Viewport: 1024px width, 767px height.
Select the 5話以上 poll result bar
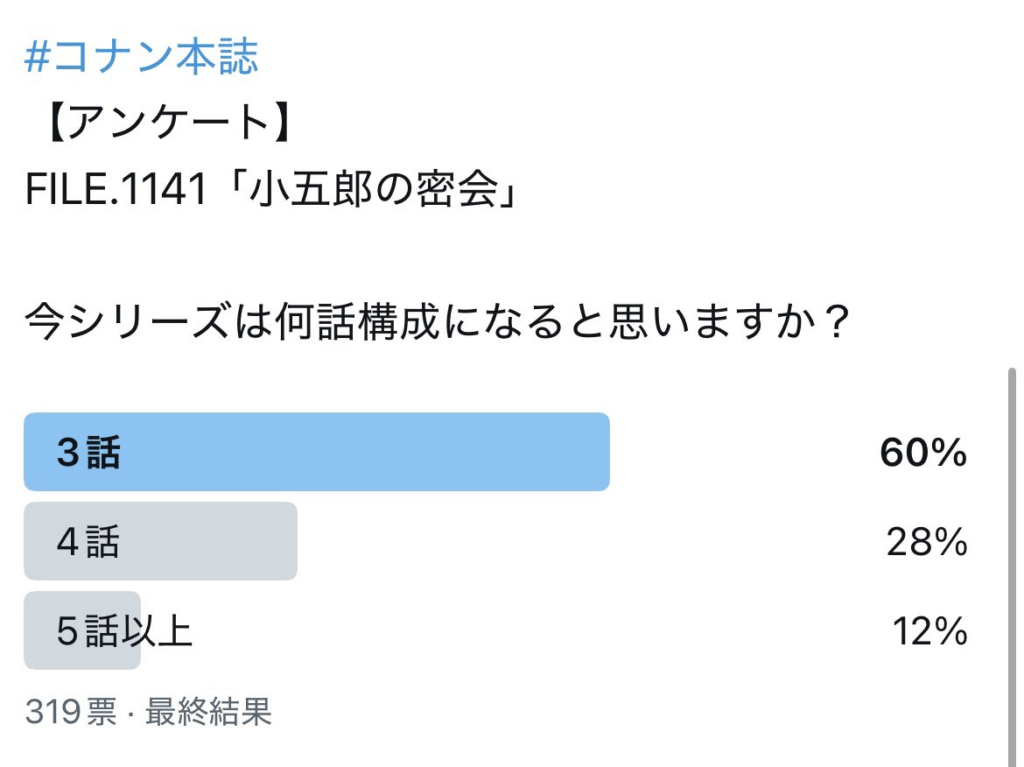click(x=496, y=630)
